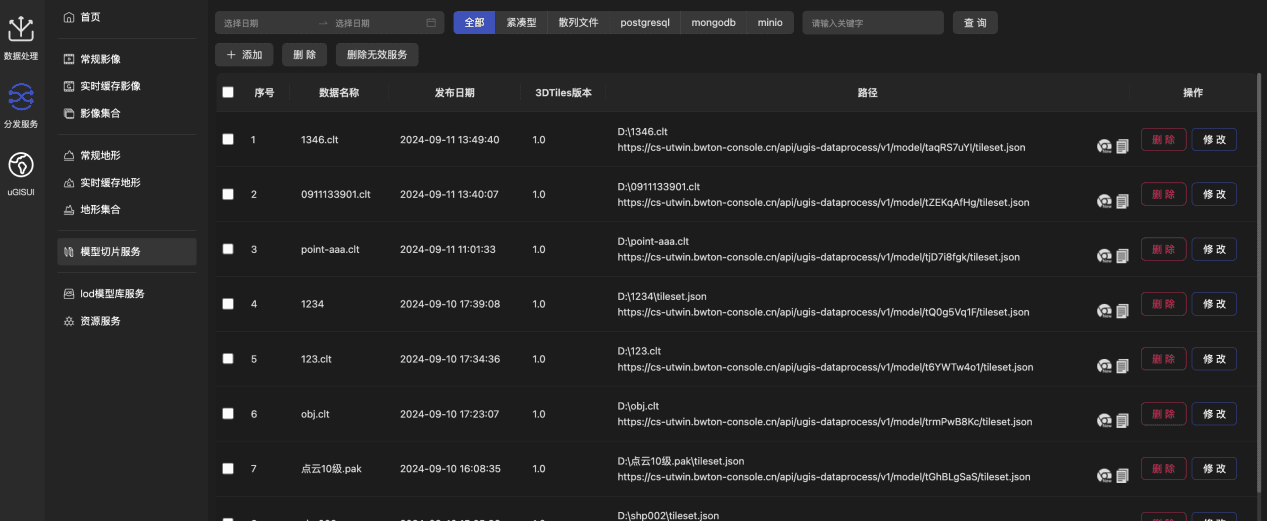The height and width of the screenshot is (521, 1267).
Task: Click the 请输入关键字 search field
Action: coord(872,23)
